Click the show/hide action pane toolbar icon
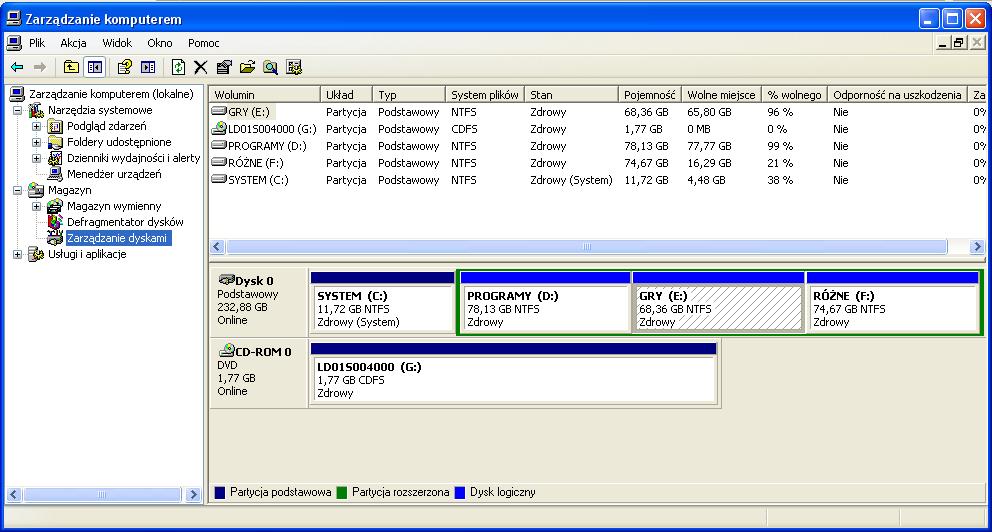The width and height of the screenshot is (992, 532). (x=148, y=67)
